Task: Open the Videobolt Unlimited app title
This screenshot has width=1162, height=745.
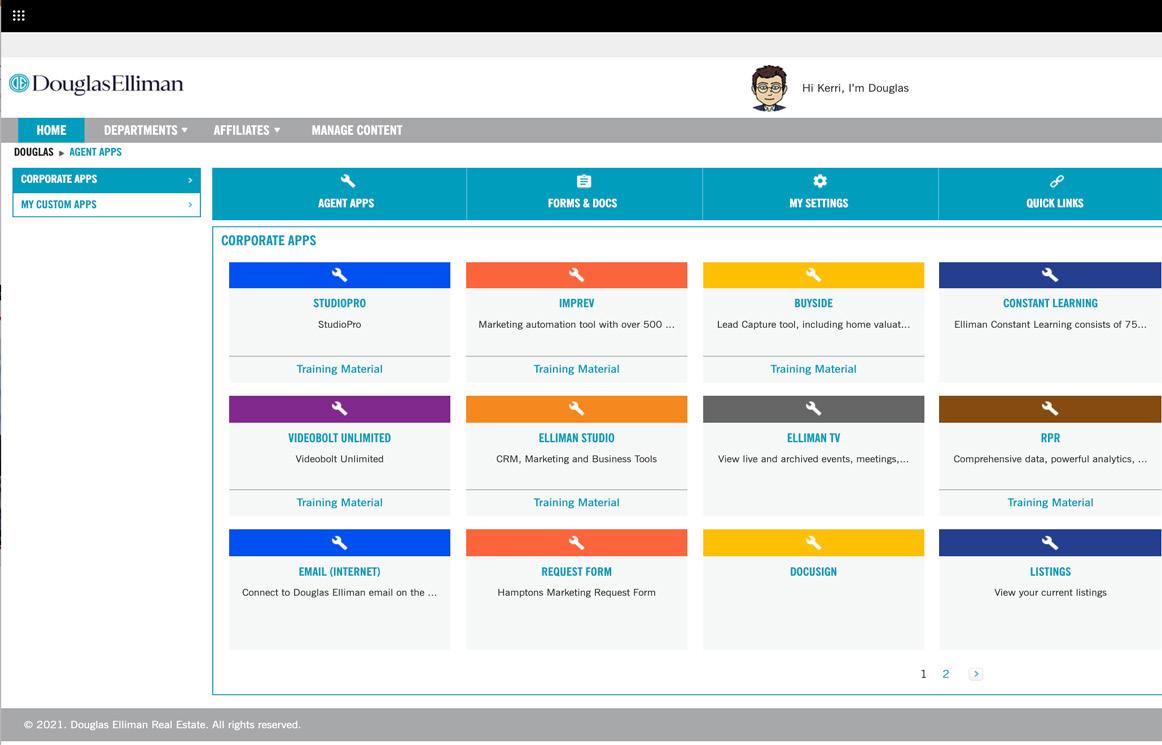Action: pos(339,438)
